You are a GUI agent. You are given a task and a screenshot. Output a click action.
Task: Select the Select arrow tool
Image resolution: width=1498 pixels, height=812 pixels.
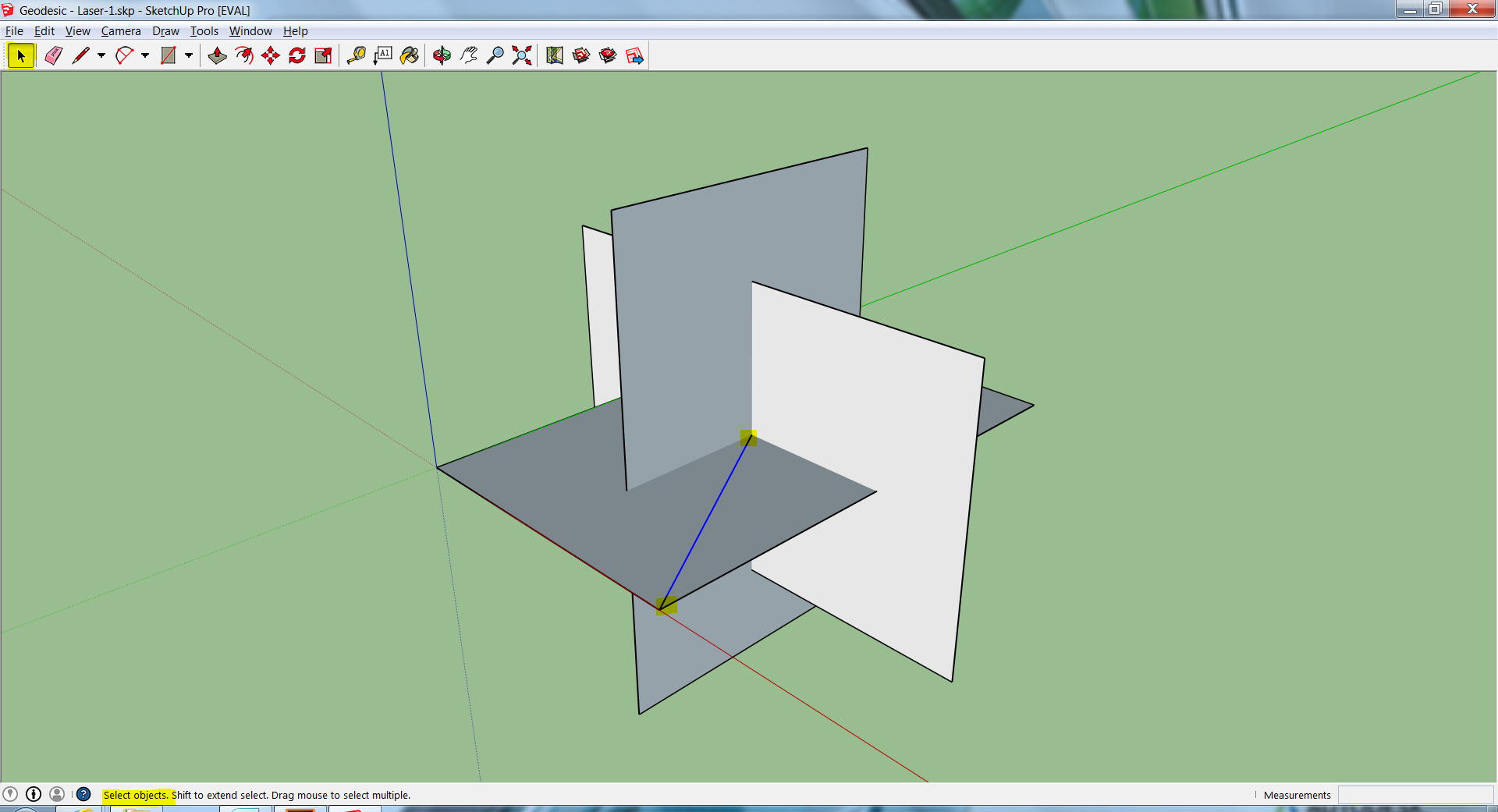point(21,55)
